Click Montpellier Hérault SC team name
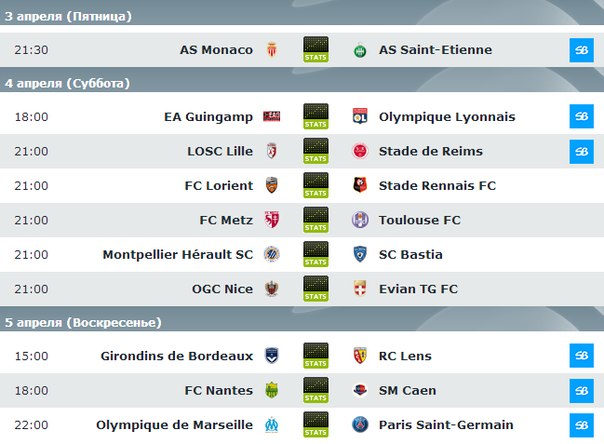The height and width of the screenshot is (444, 604). coord(178,254)
